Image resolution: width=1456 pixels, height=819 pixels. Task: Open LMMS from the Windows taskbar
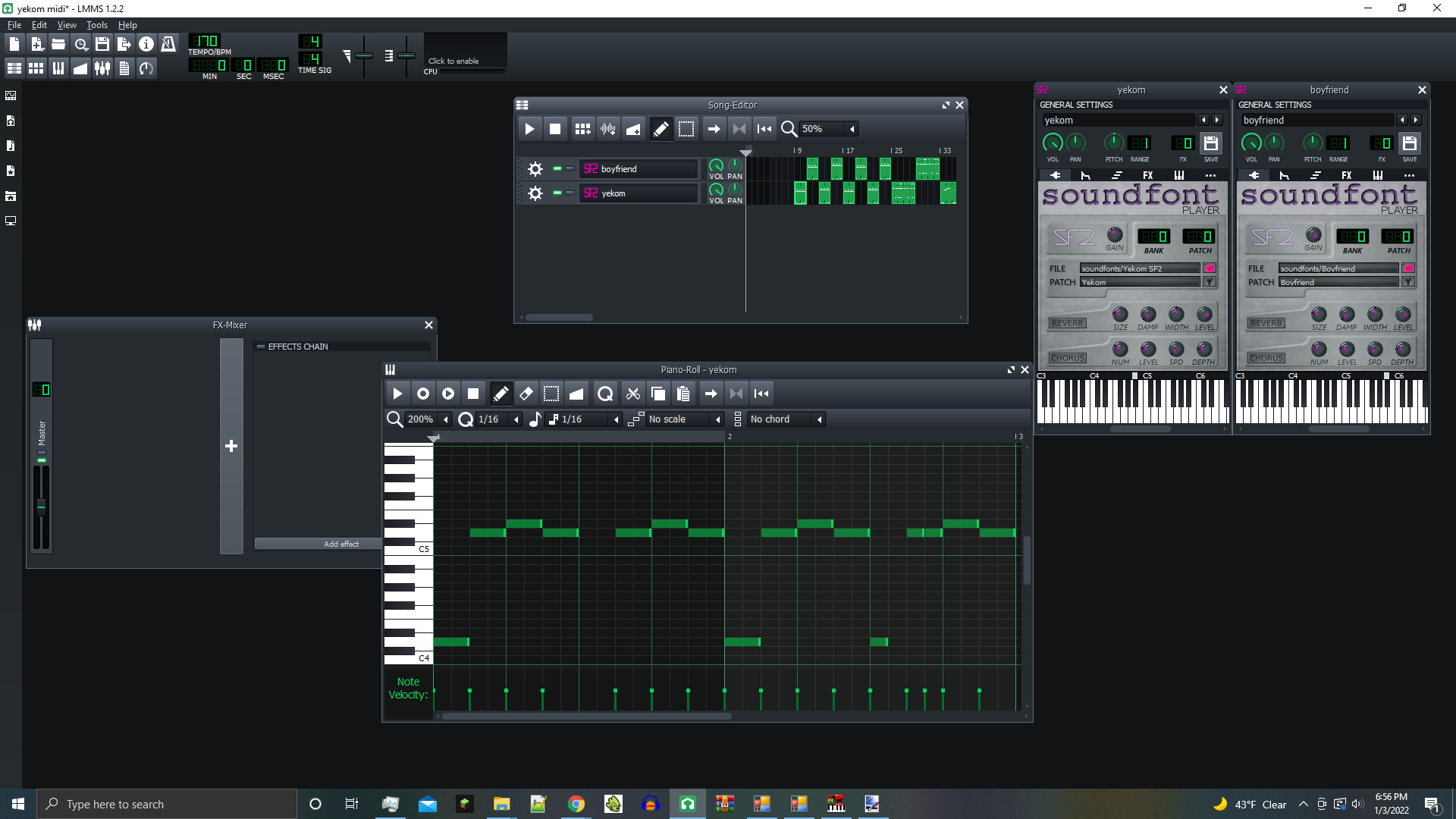[688, 804]
